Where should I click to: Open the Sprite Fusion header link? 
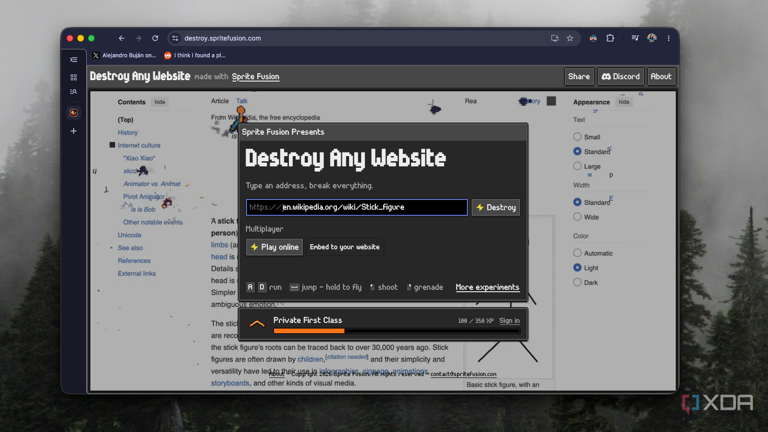255,76
